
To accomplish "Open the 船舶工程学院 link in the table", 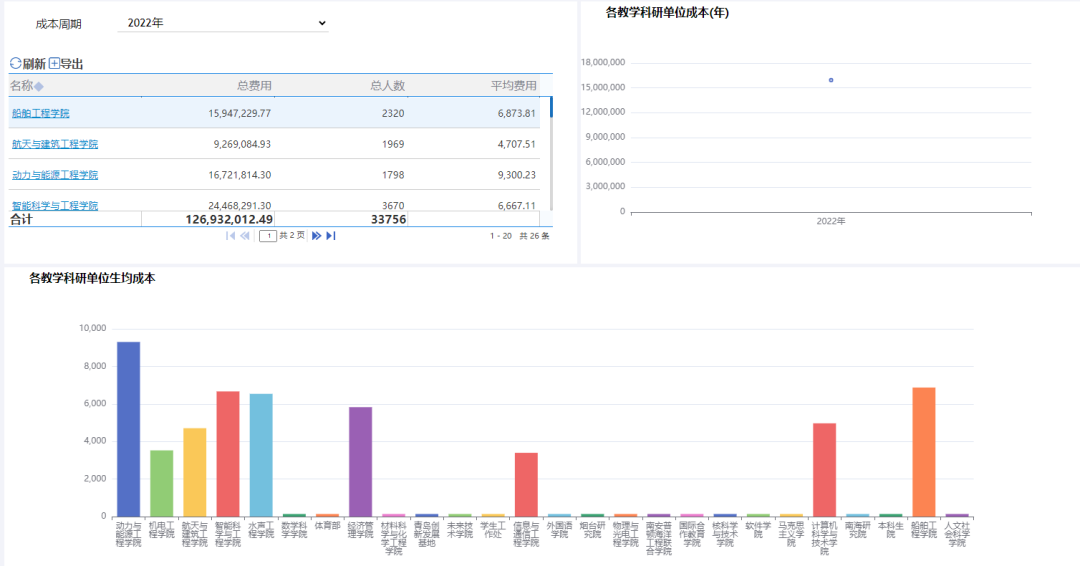I will coord(41,113).
